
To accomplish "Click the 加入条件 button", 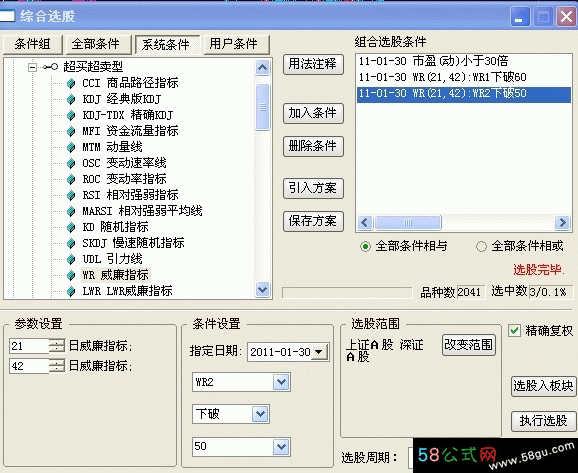I will [x=313, y=114].
